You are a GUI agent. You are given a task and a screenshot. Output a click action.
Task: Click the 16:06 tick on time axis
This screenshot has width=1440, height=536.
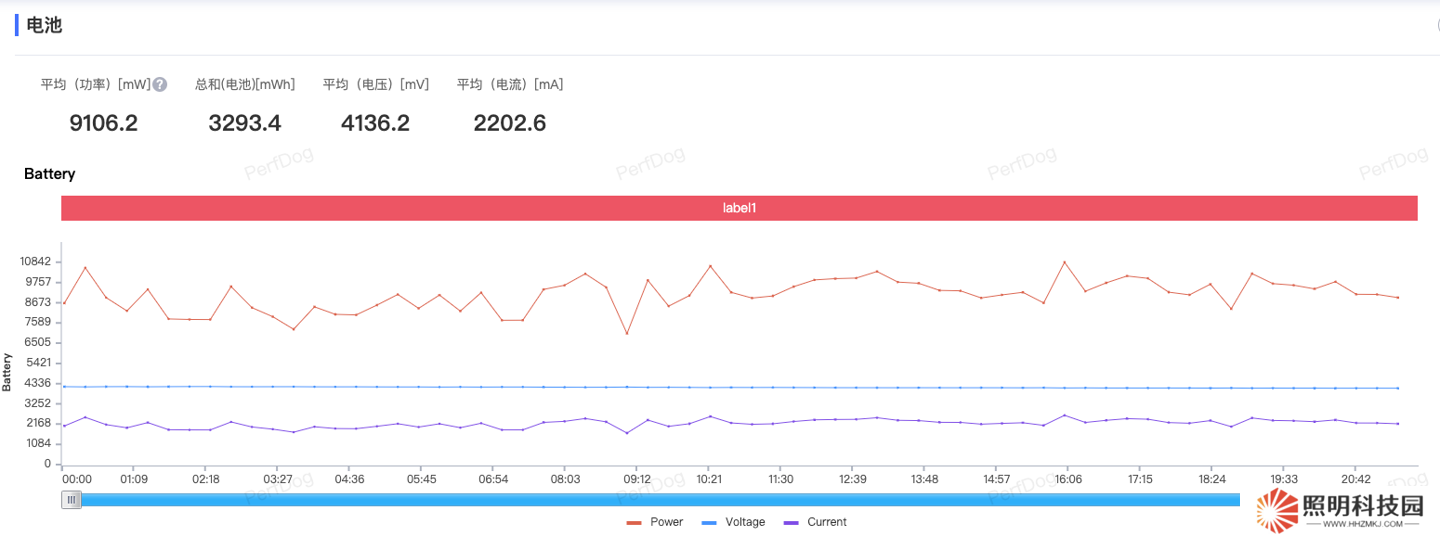pyautogui.click(x=1068, y=479)
